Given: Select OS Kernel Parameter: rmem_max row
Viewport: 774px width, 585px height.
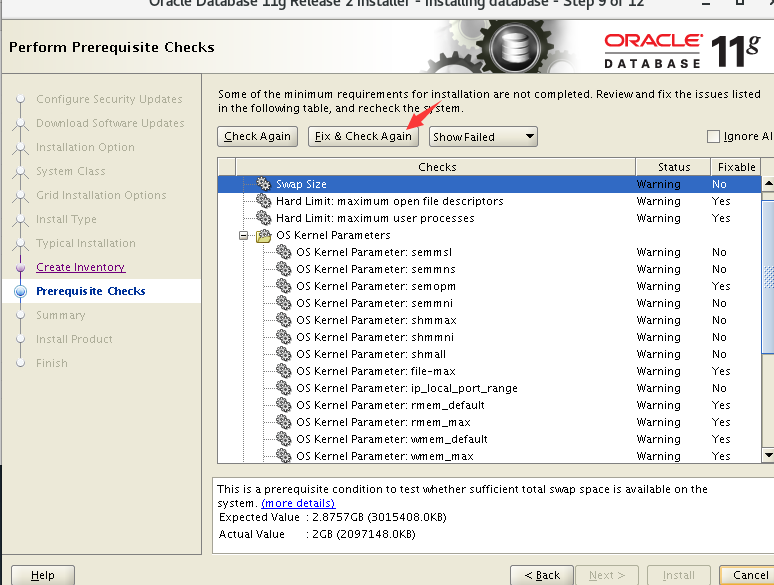Looking at the screenshot, I should tap(489, 422).
